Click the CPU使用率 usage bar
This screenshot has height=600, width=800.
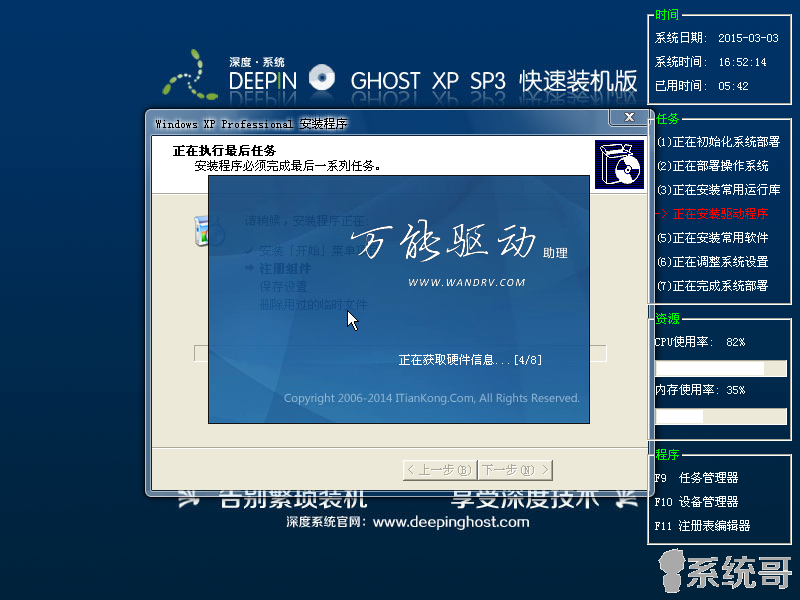721,368
